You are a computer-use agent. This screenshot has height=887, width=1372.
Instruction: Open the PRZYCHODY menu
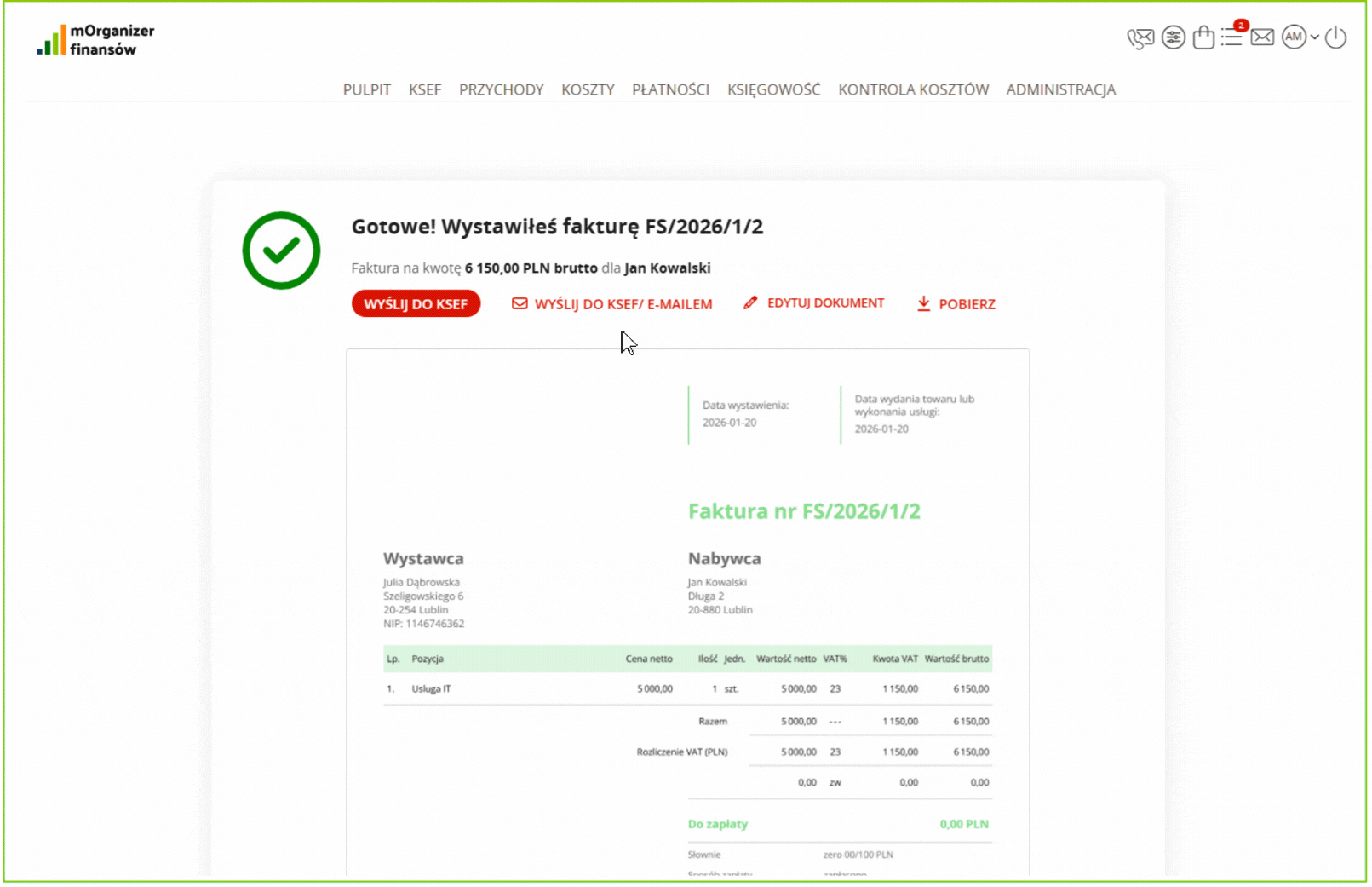pyautogui.click(x=501, y=89)
